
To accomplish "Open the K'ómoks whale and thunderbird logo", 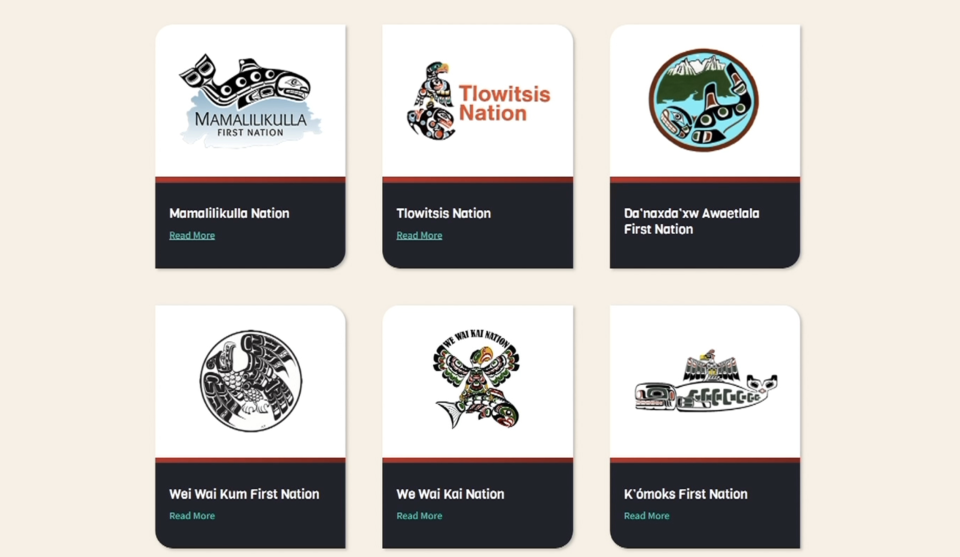I will (705, 381).
